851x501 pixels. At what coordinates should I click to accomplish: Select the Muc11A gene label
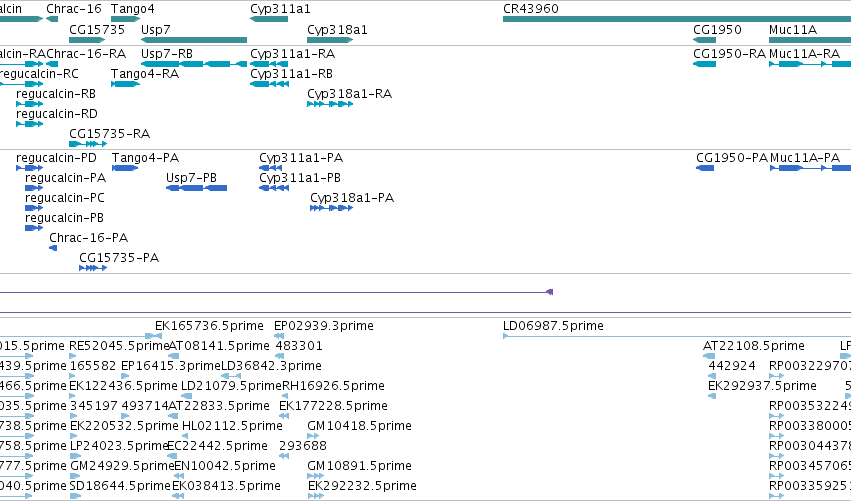click(x=792, y=29)
